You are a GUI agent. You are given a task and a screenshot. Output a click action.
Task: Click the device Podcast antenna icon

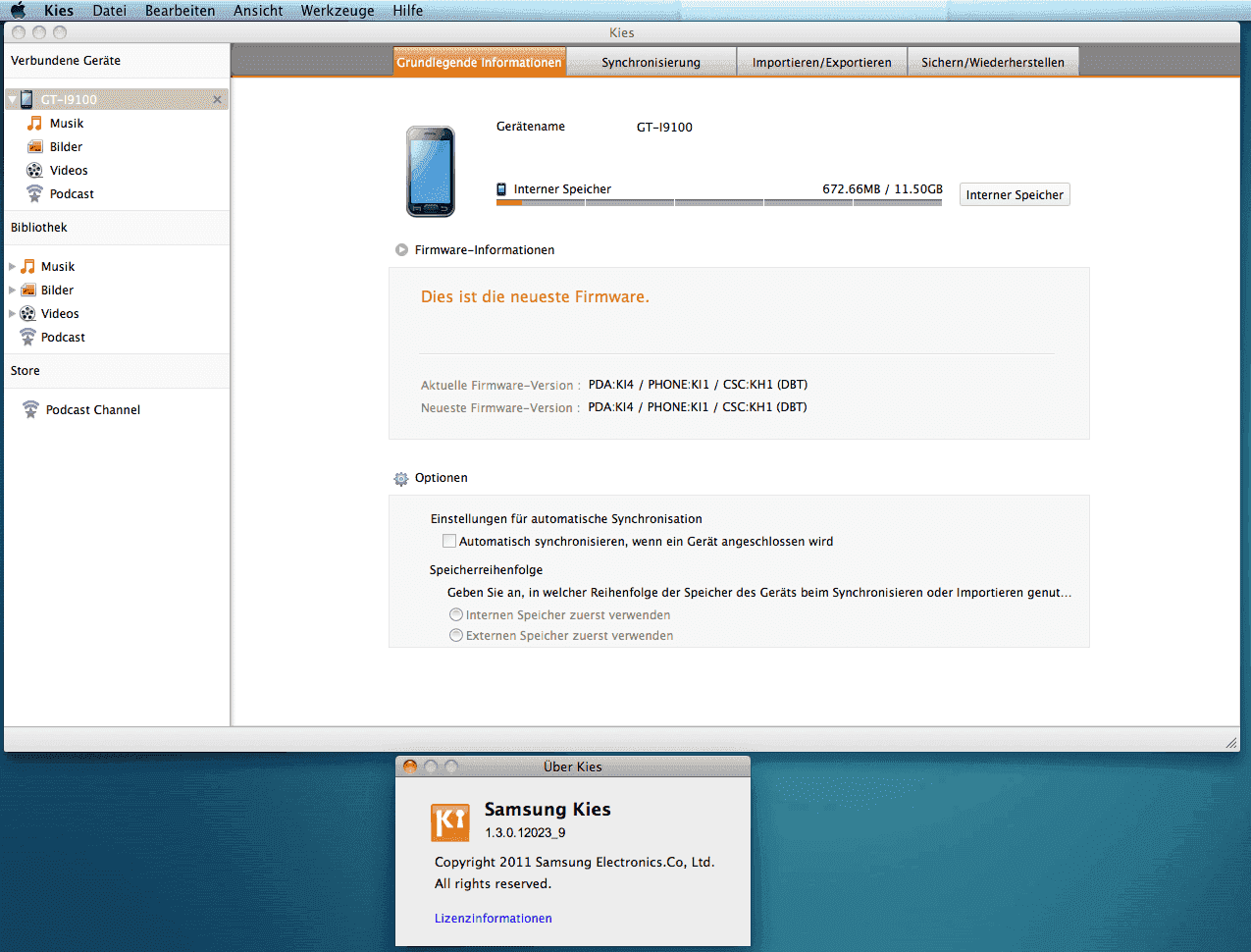coord(34,193)
